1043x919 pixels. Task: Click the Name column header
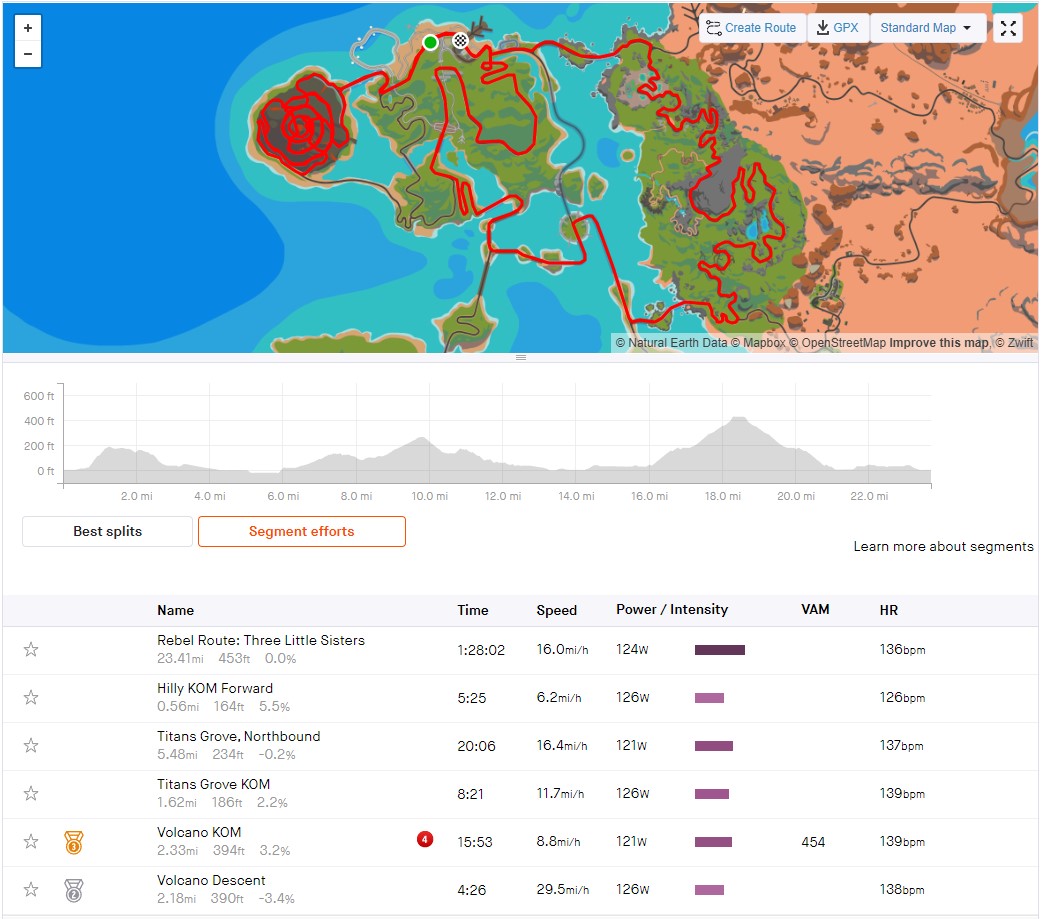pyautogui.click(x=176, y=610)
